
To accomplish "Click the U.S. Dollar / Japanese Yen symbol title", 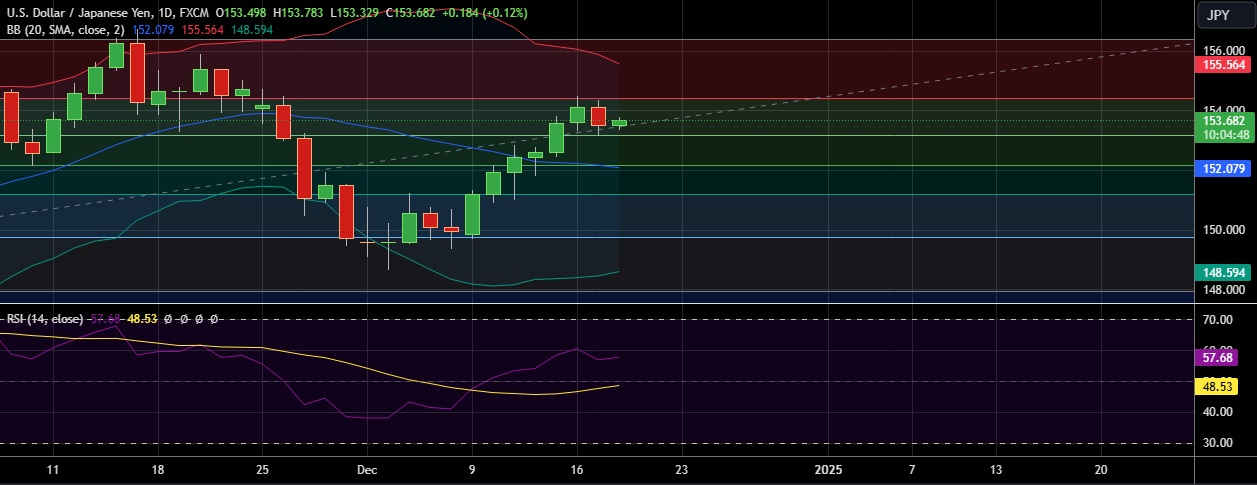I will pos(79,13).
